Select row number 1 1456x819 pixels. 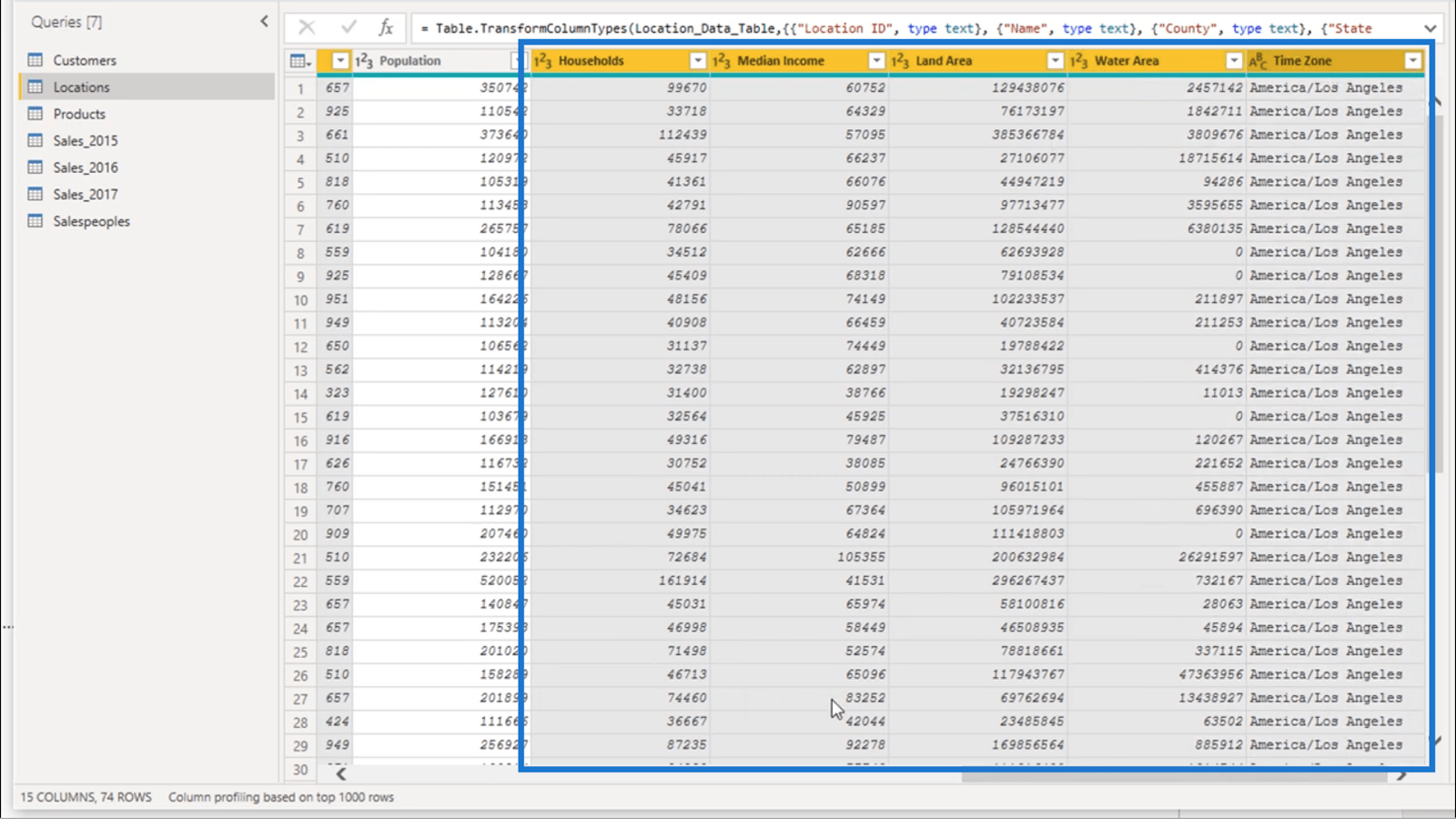(300, 89)
